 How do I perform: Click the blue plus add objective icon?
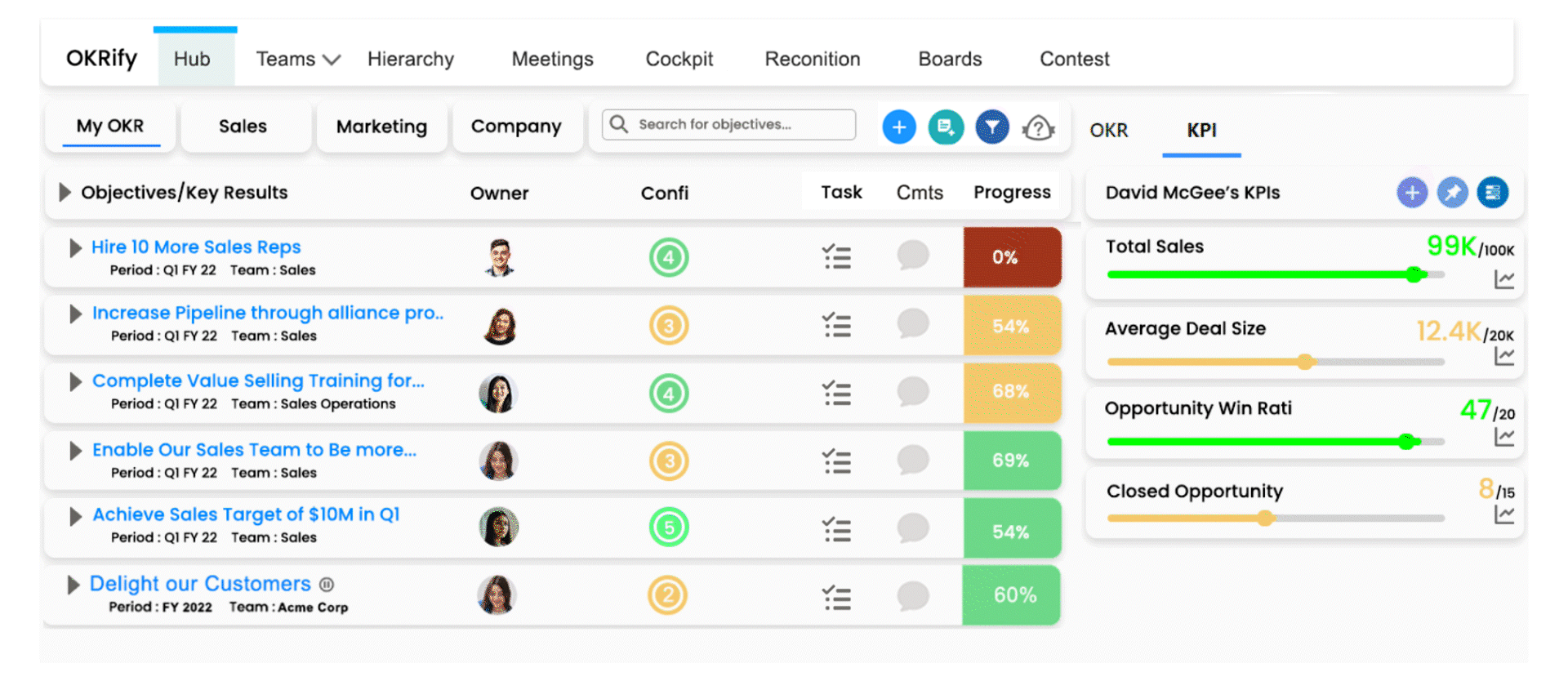click(x=898, y=127)
